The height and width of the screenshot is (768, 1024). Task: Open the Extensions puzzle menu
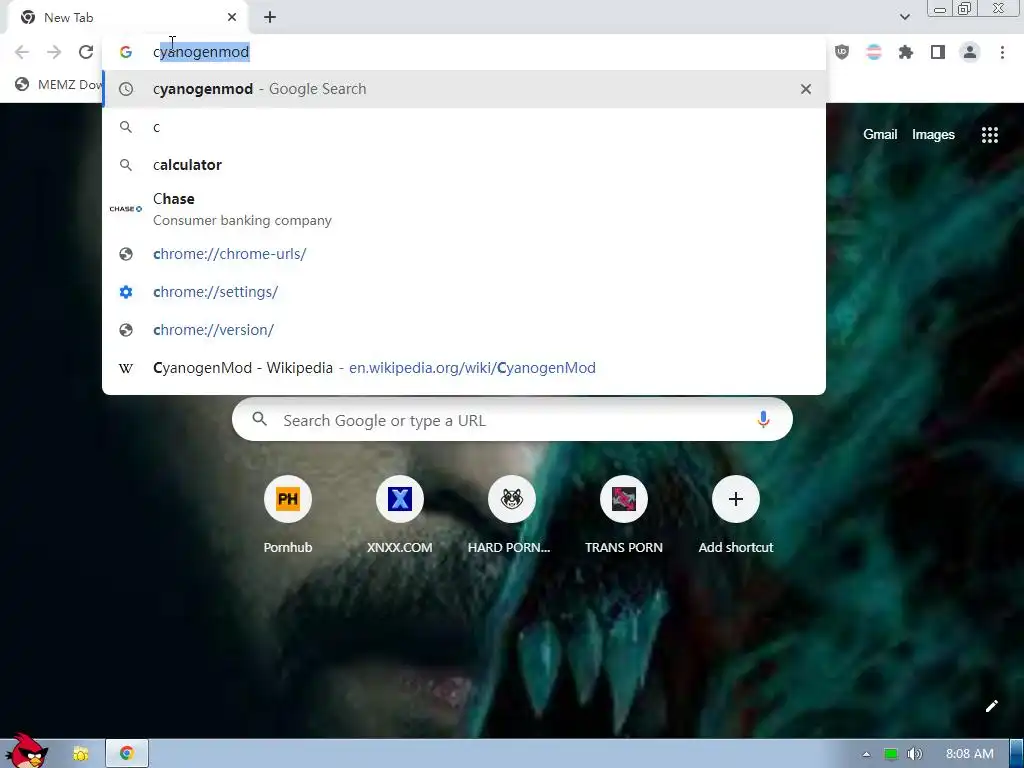906,52
